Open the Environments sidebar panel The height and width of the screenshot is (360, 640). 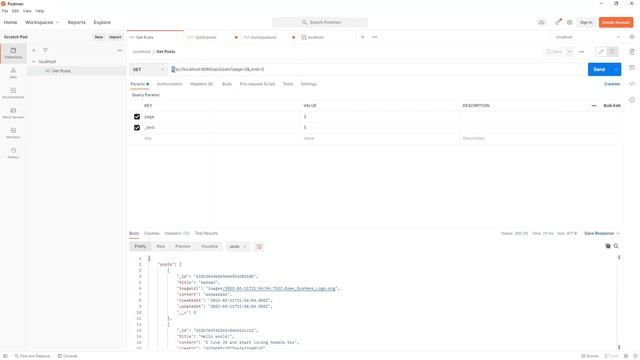click(13, 93)
